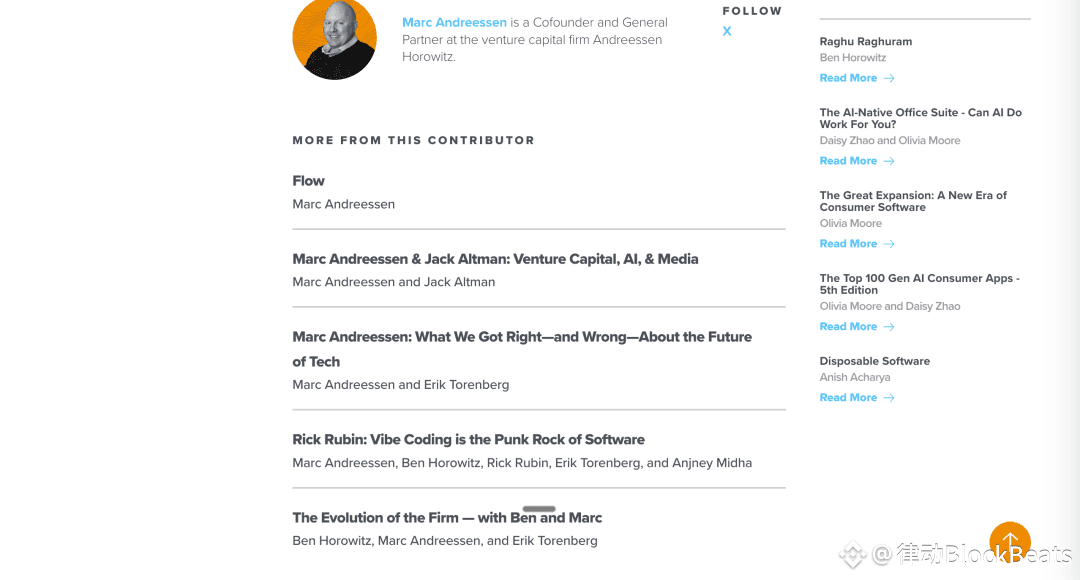This screenshot has height=580, width=1080.
Task: Click Read More arrow under Disposable Software
Action: pos(889,398)
